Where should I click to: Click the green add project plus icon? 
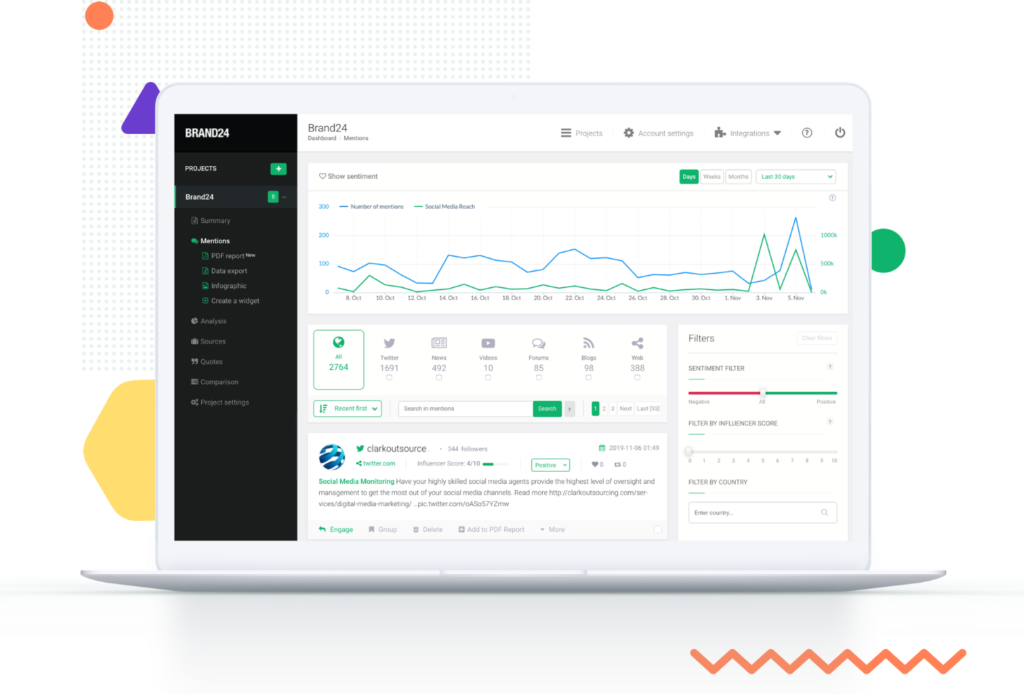[278, 168]
